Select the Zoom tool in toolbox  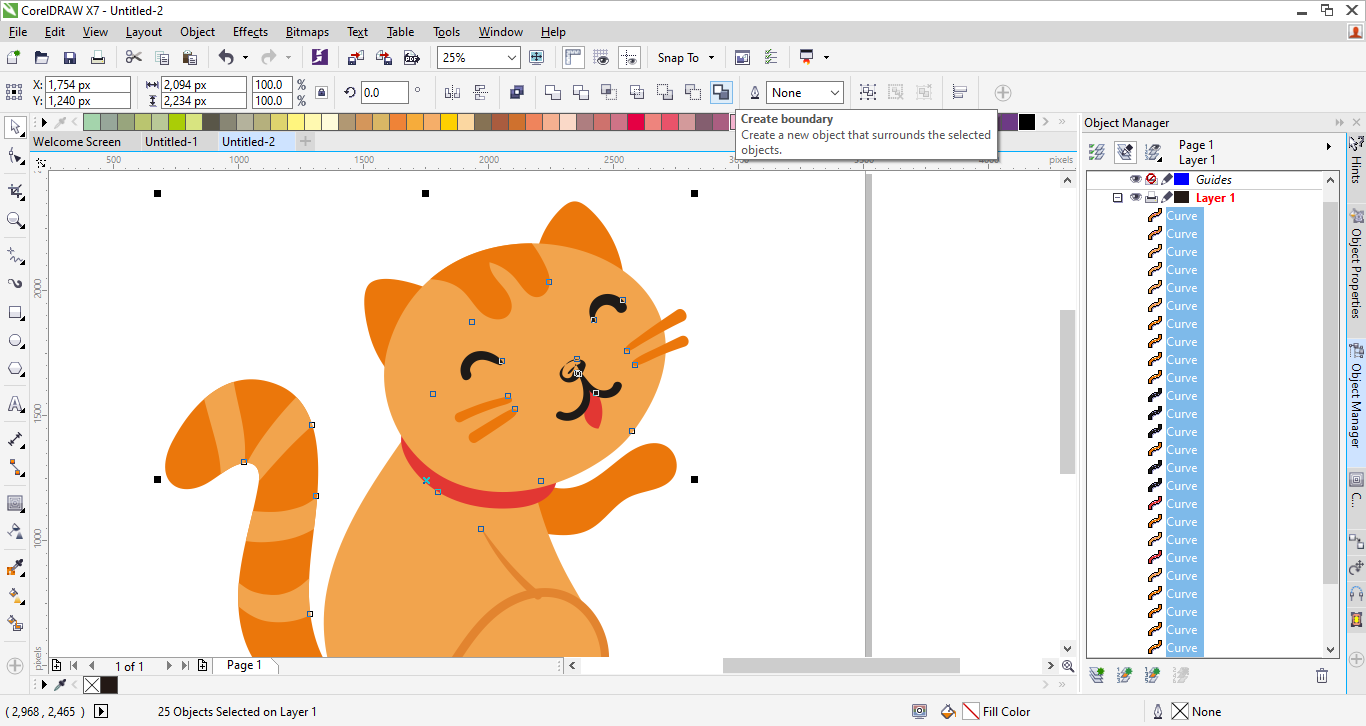15,220
